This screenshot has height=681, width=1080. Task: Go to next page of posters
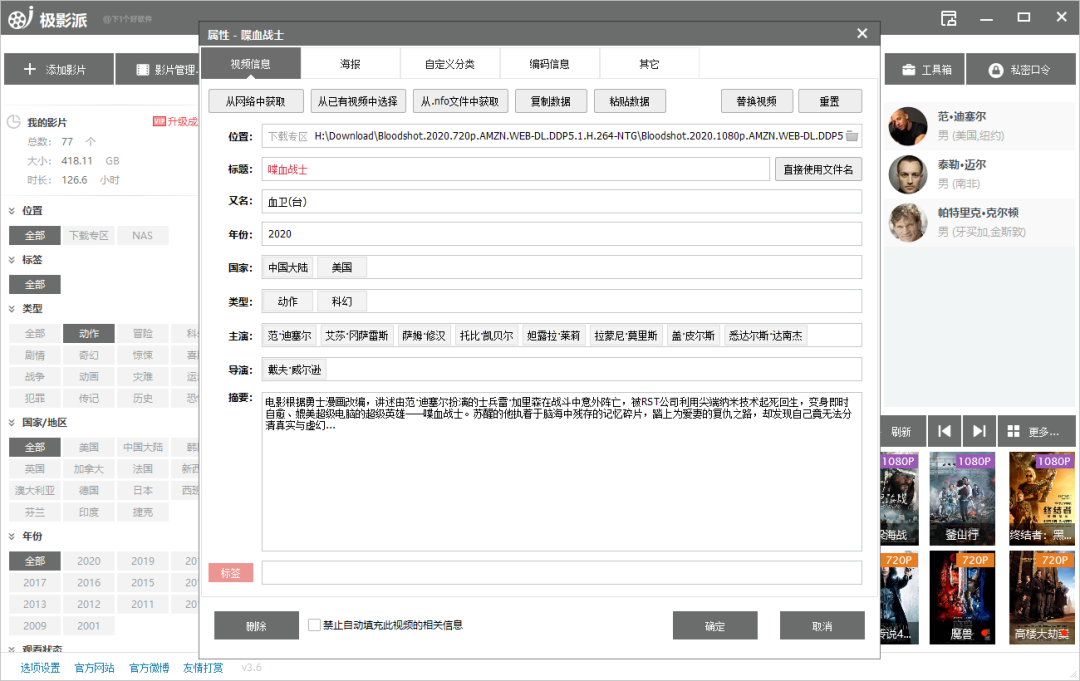pos(979,431)
